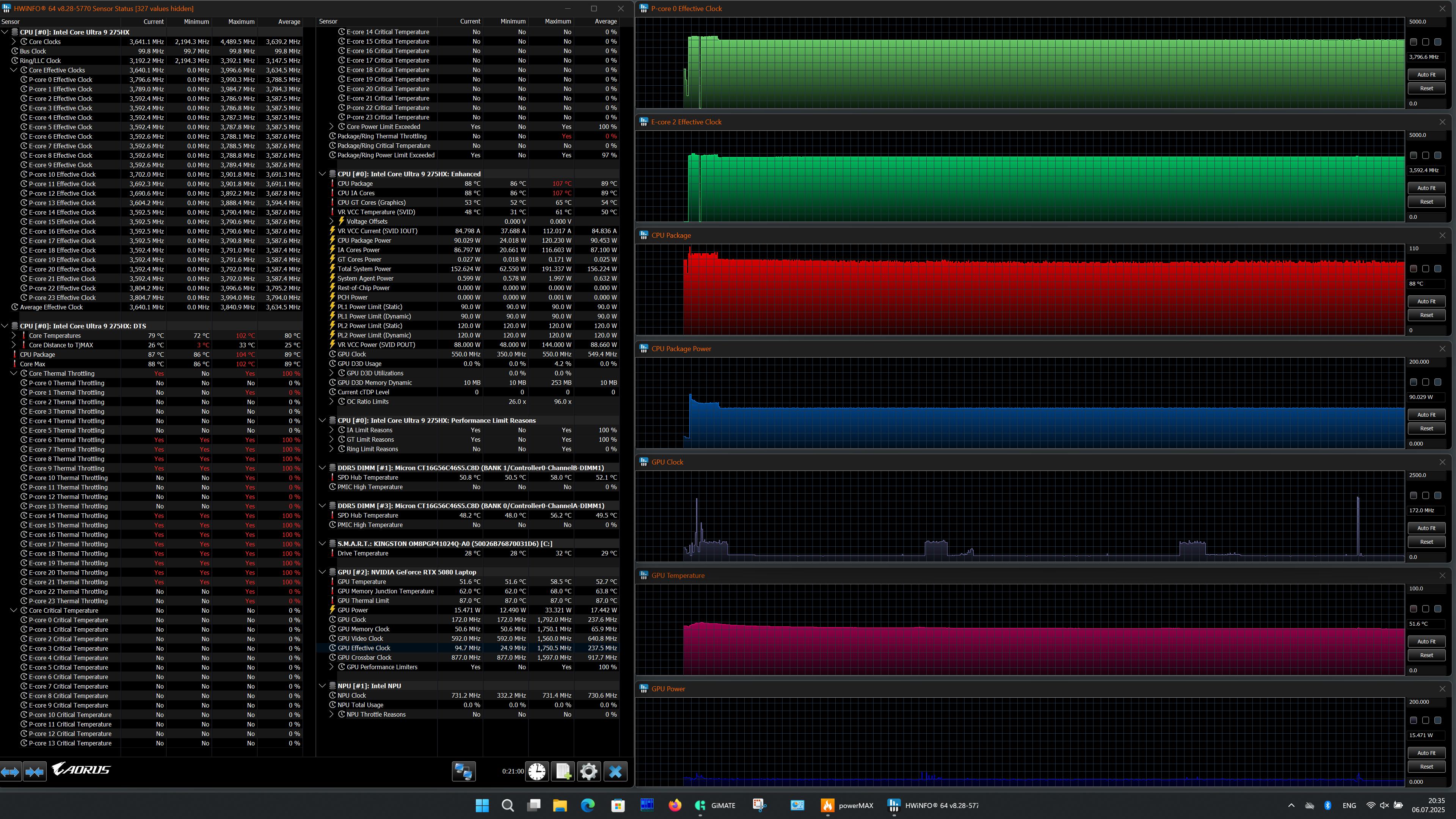Click the logging start document icon
Viewport: 1456px width, 819px height.
point(563,772)
